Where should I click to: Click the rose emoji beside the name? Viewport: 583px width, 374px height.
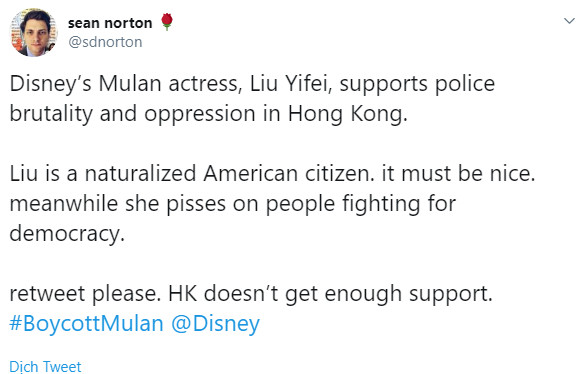click(167, 22)
